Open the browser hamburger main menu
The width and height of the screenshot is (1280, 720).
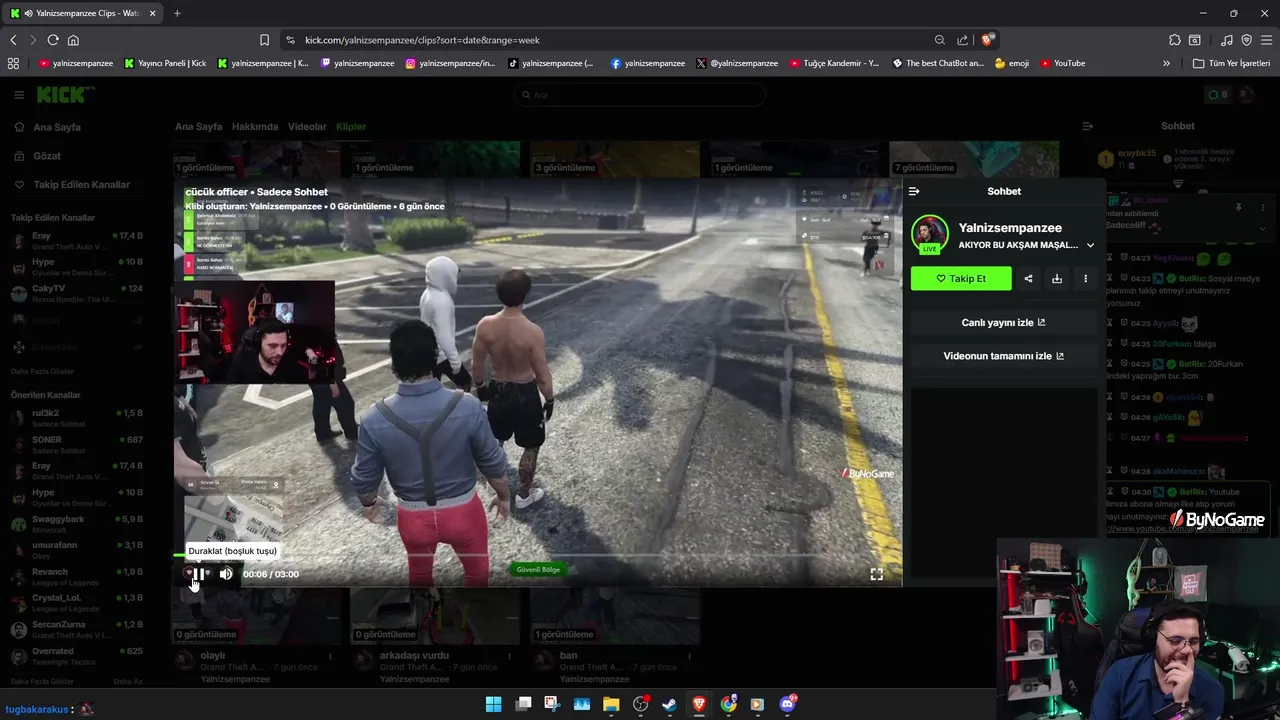pyautogui.click(x=1266, y=40)
